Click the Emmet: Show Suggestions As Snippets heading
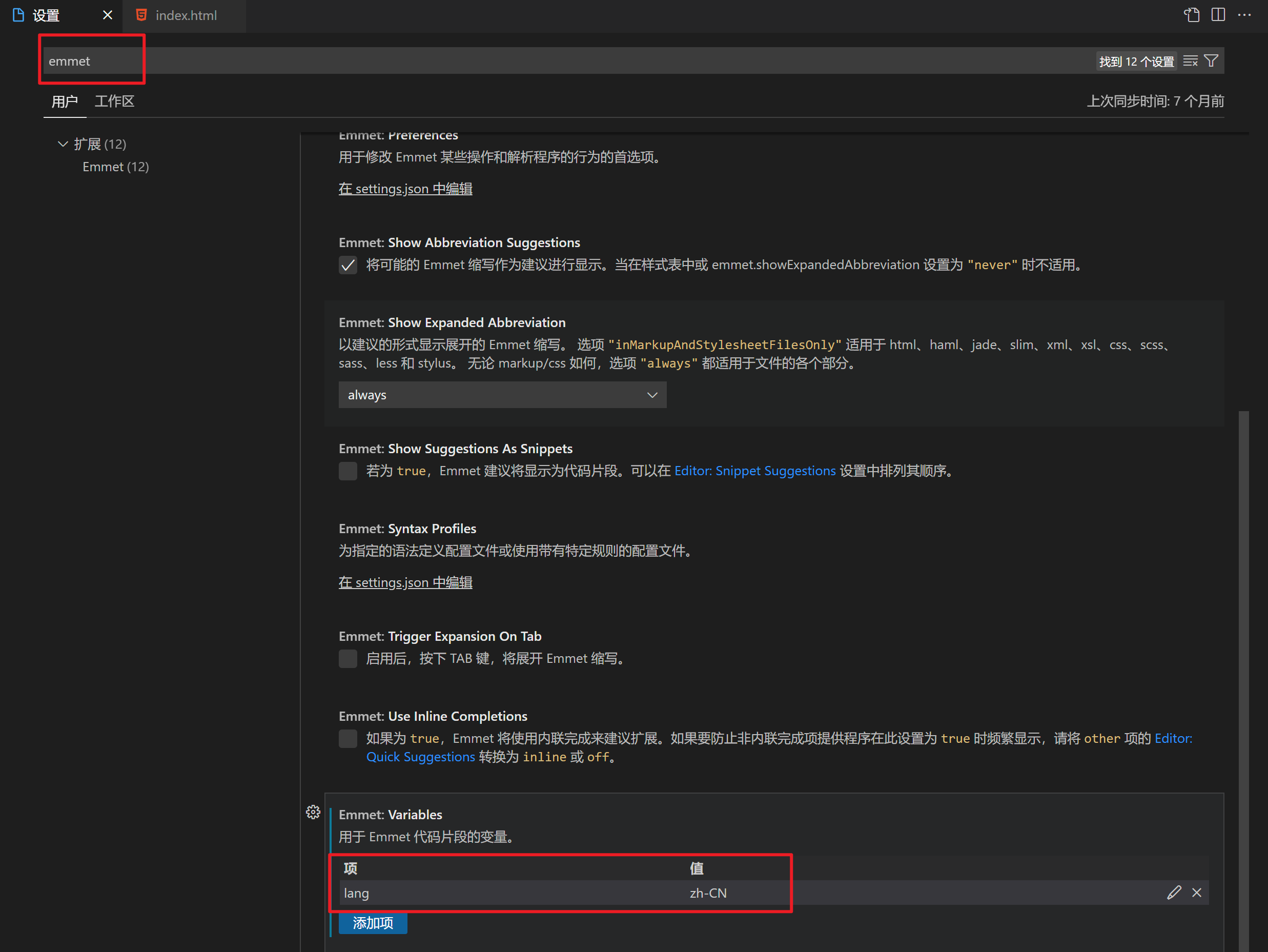The width and height of the screenshot is (1268, 952). [456, 449]
